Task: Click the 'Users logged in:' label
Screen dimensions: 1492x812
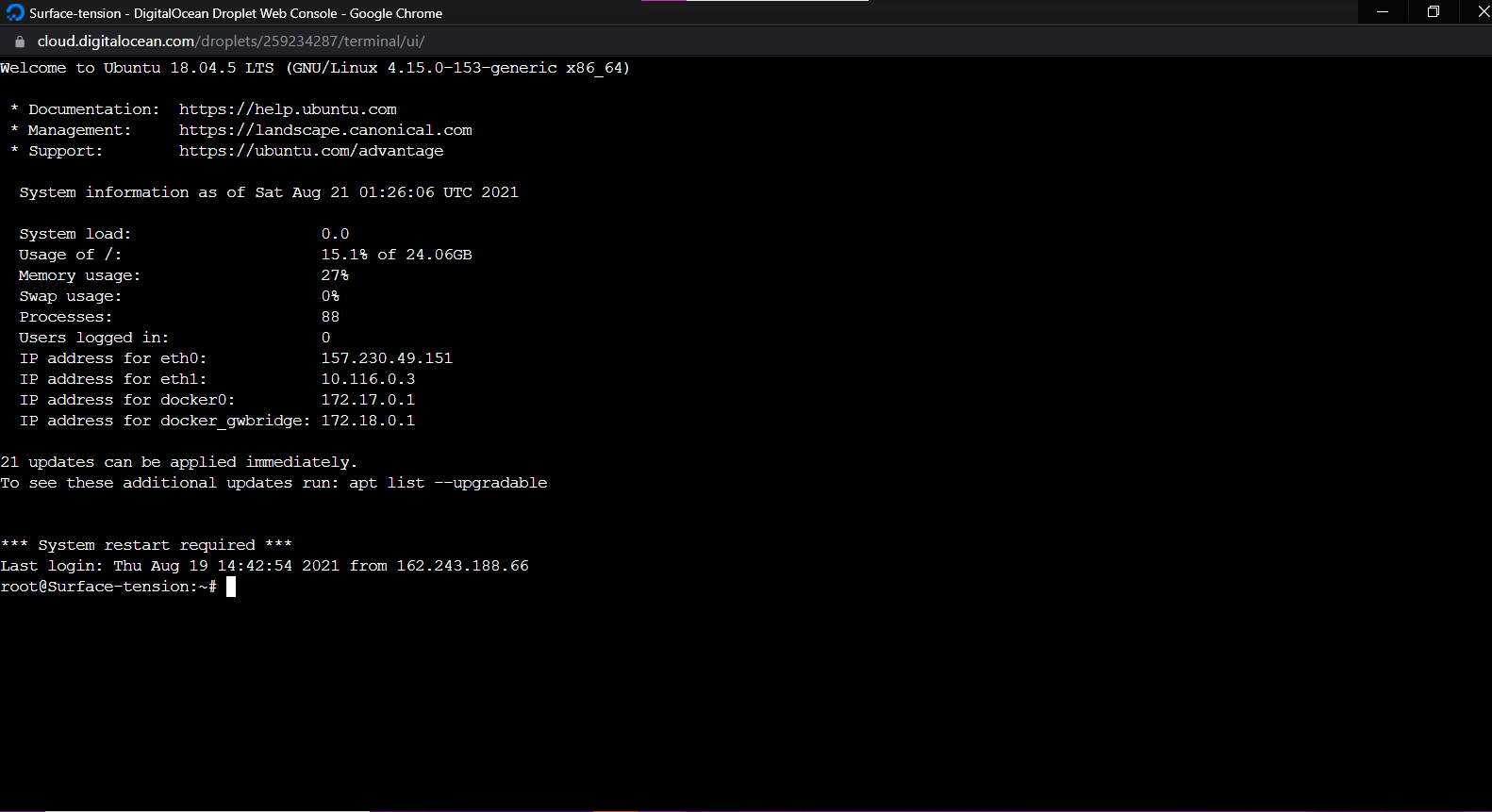Action: tap(94, 338)
